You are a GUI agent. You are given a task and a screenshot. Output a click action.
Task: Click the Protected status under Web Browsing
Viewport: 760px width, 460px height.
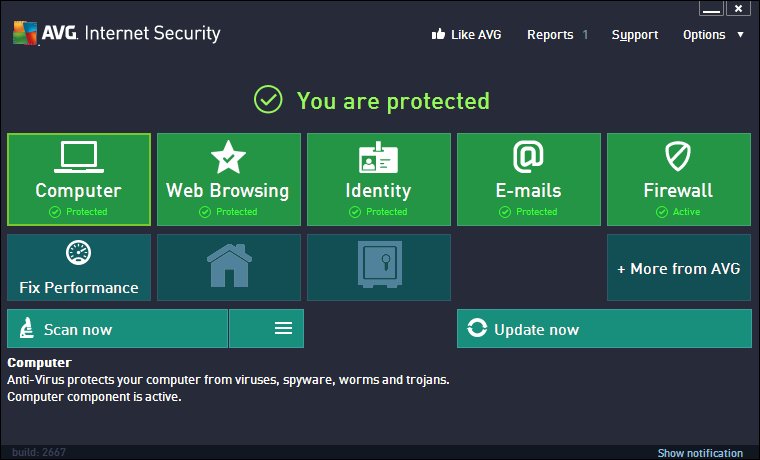point(228,212)
